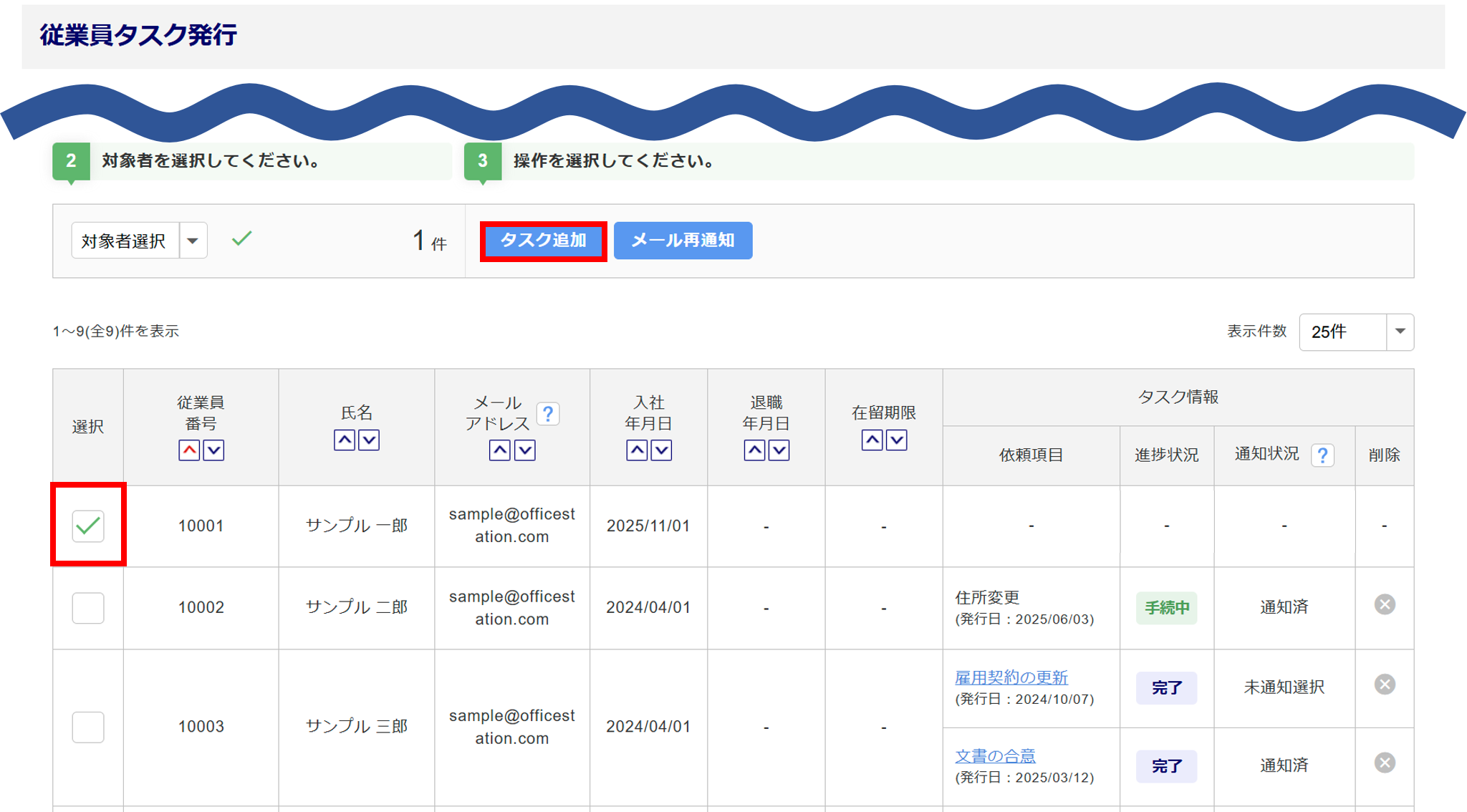The width and height of the screenshot is (1467, 812).
Task: Open the 対象者選択 dropdown
Action: 193,241
